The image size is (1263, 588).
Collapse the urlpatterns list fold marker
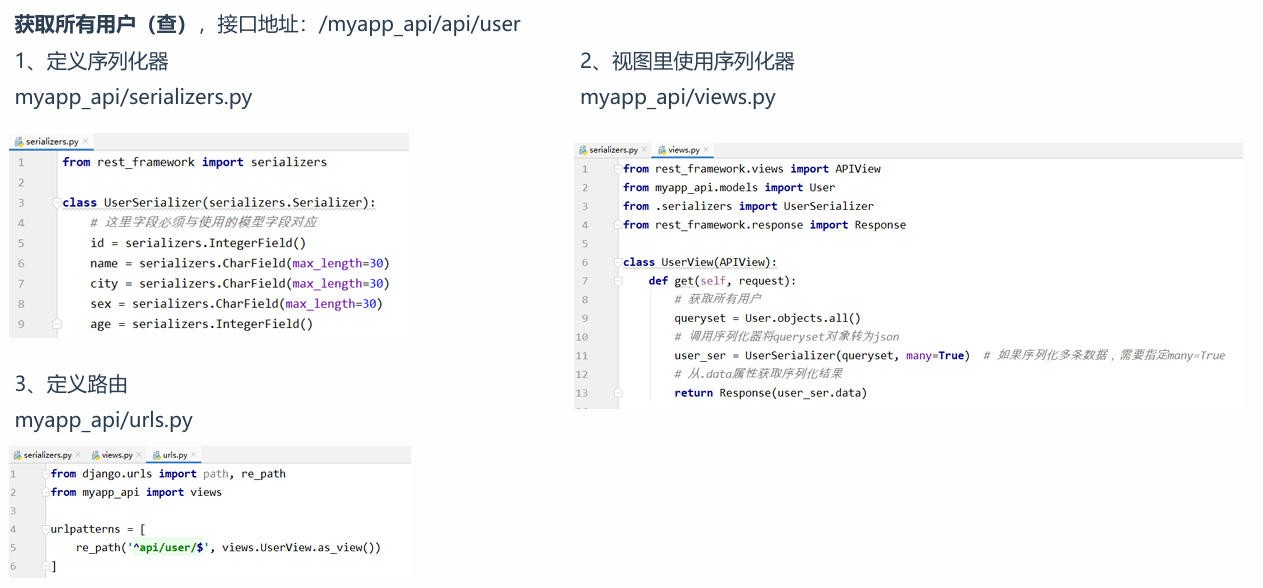point(46,529)
